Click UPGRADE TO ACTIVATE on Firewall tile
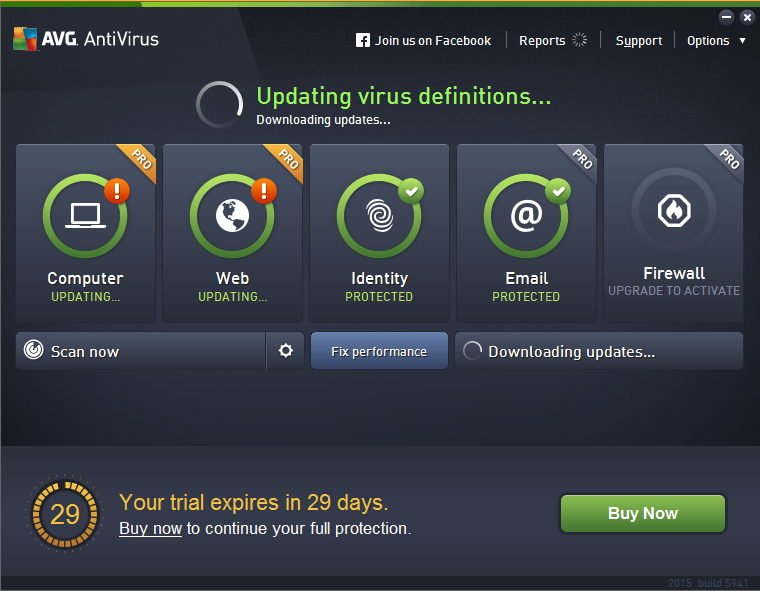This screenshot has width=760, height=591. tap(674, 291)
